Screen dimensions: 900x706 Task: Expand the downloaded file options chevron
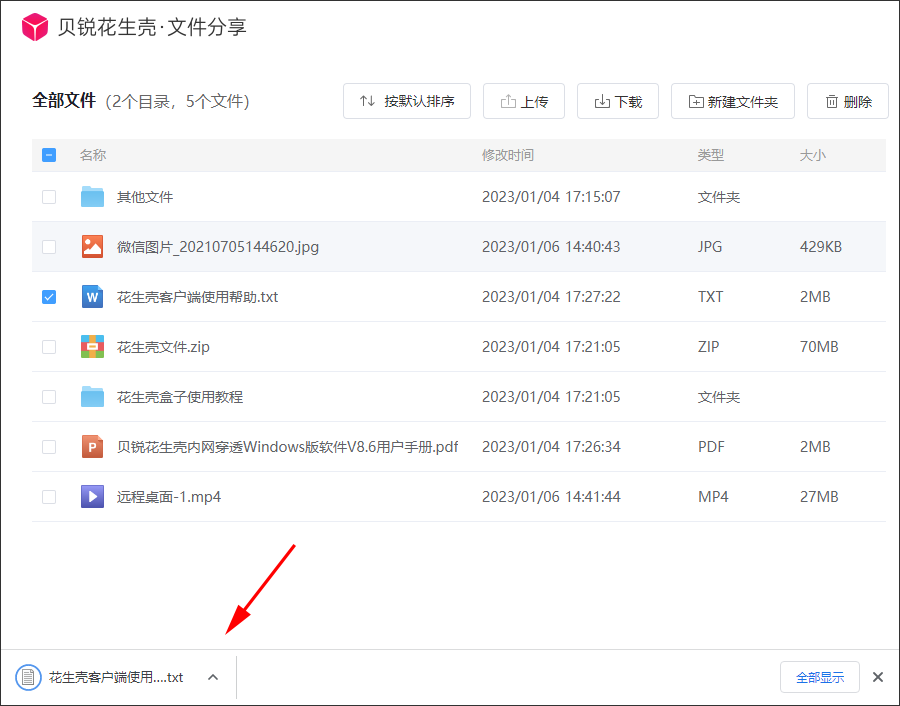pos(212,677)
